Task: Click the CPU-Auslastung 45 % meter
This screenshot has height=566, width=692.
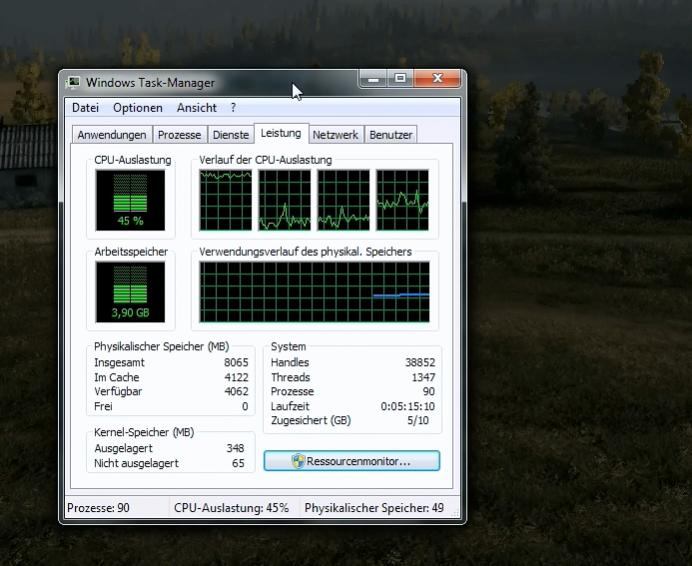Action: point(130,200)
